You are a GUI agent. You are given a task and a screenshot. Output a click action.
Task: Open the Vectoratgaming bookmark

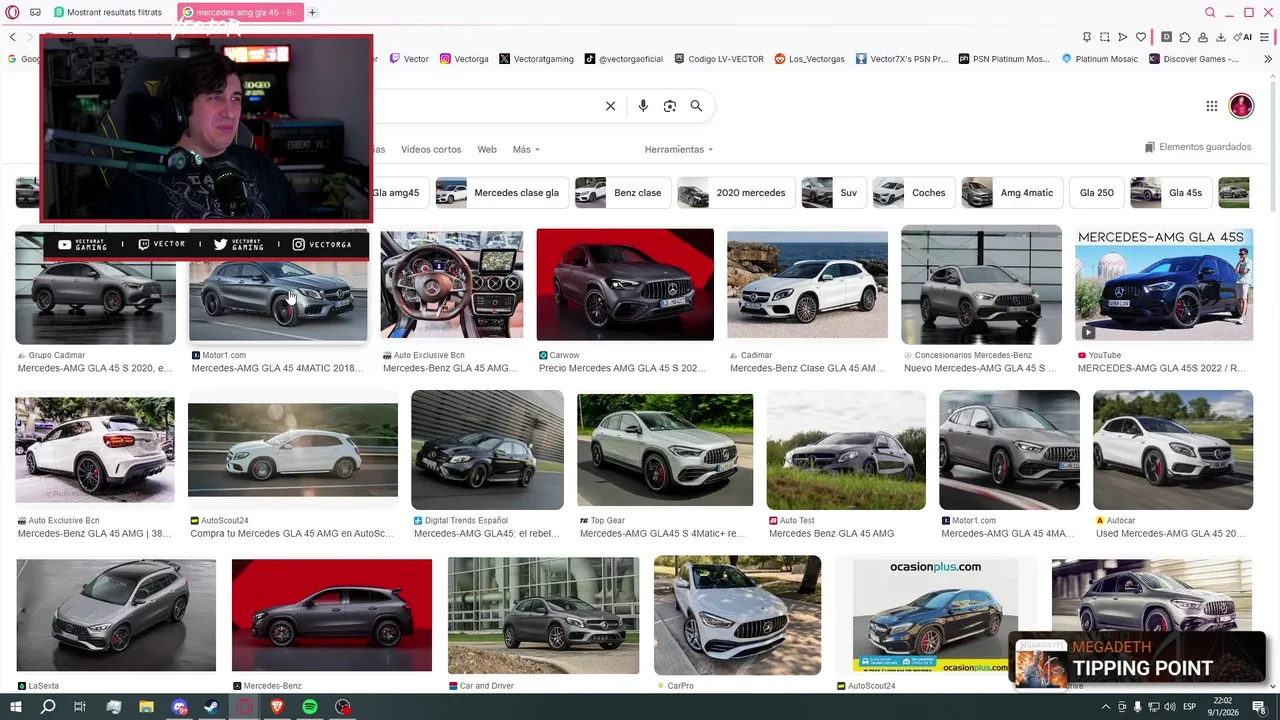pyautogui.click(x=536, y=59)
